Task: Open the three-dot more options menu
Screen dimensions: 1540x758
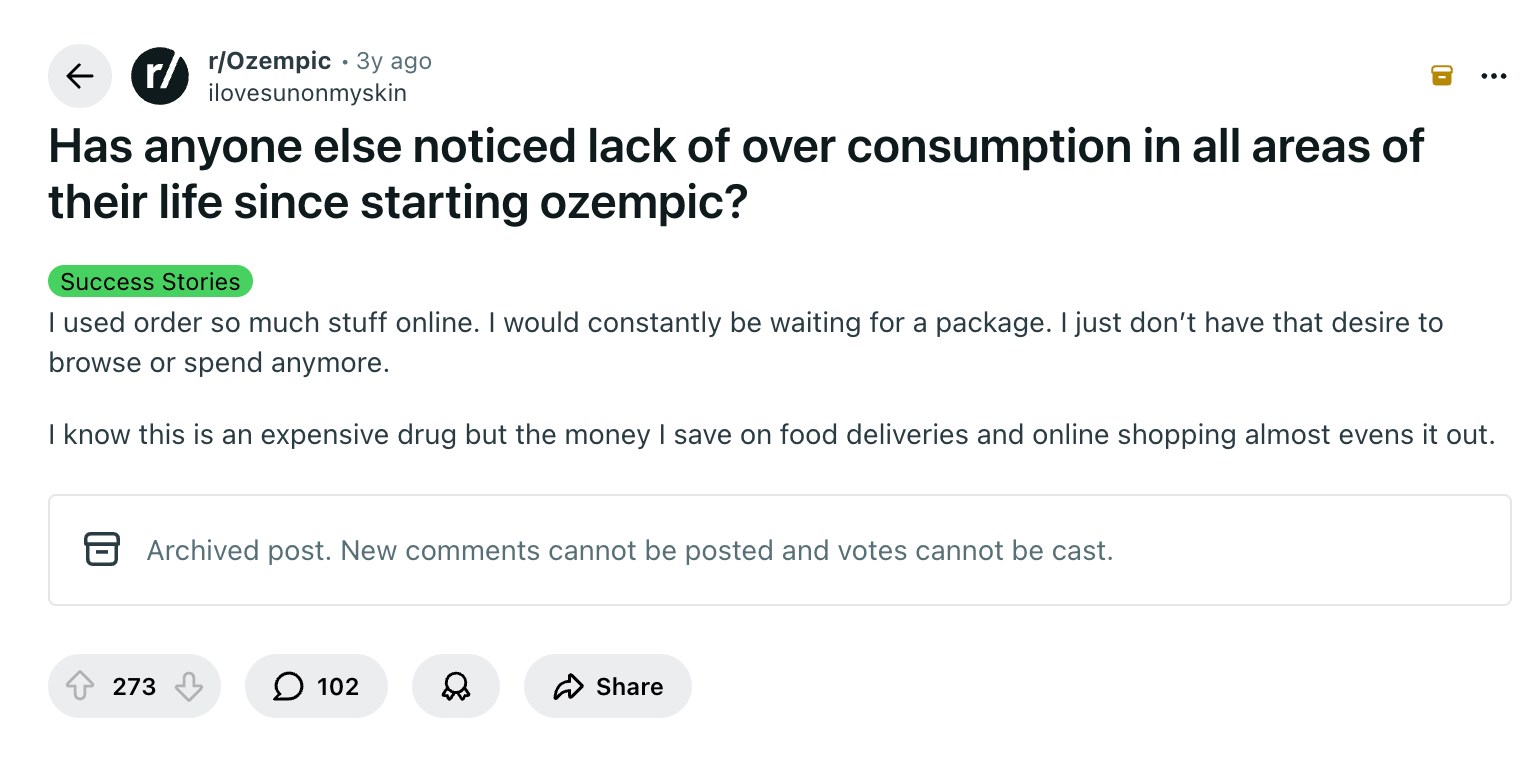Action: click(x=1493, y=76)
